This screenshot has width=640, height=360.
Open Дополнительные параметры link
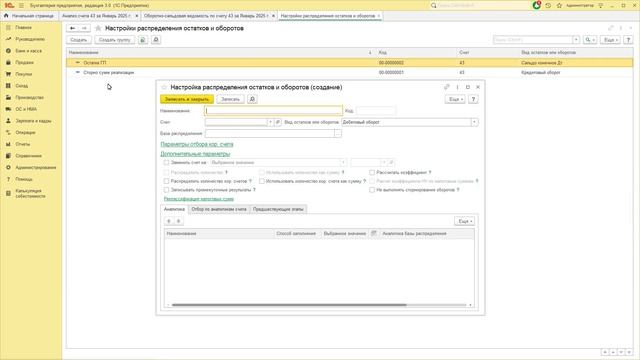tap(195, 154)
